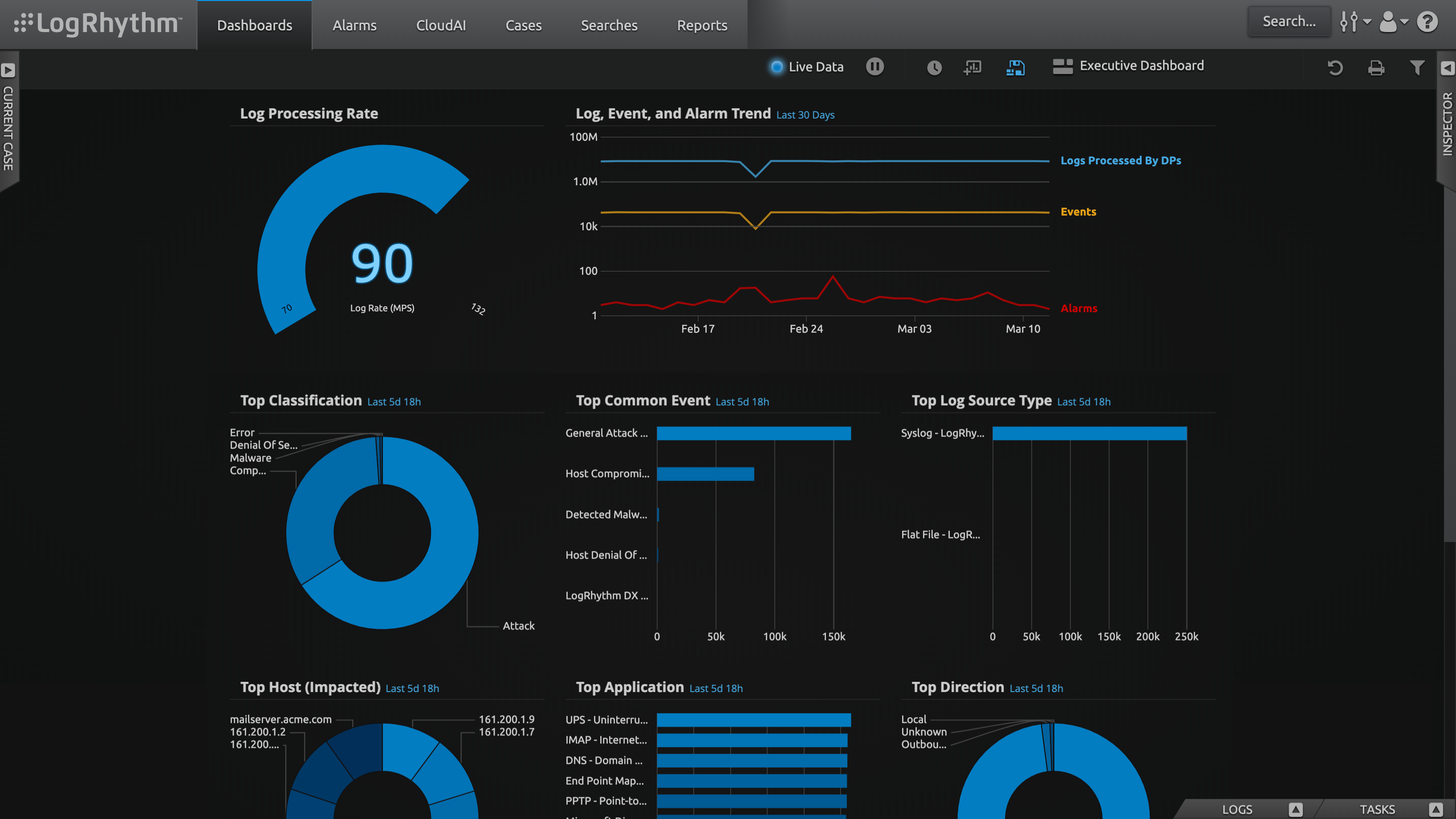Screen dimensions: 1456x819
Task: Expand the Inspector side panel
Action: pyautogui.click(x=1447, y=69)
